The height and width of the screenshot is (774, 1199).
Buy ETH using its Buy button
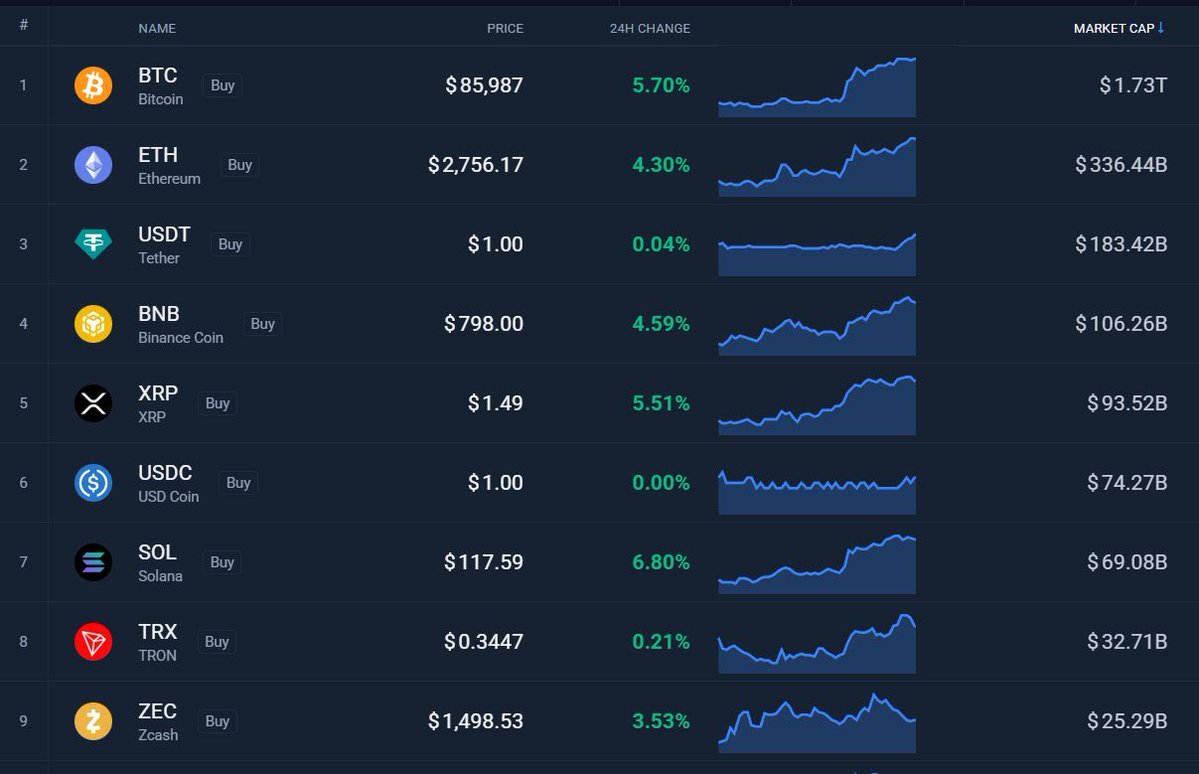(239, 164)
